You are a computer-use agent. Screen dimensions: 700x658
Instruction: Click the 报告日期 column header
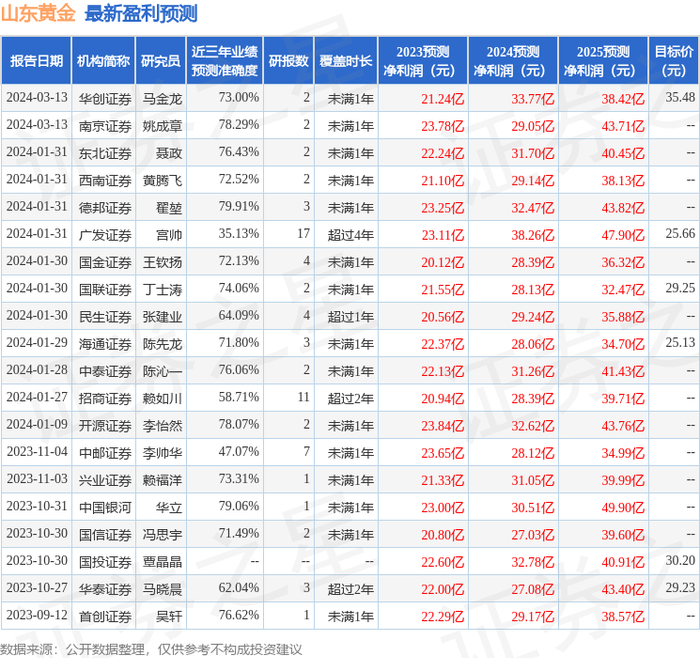pyautogui.click(x=36, y=61)
